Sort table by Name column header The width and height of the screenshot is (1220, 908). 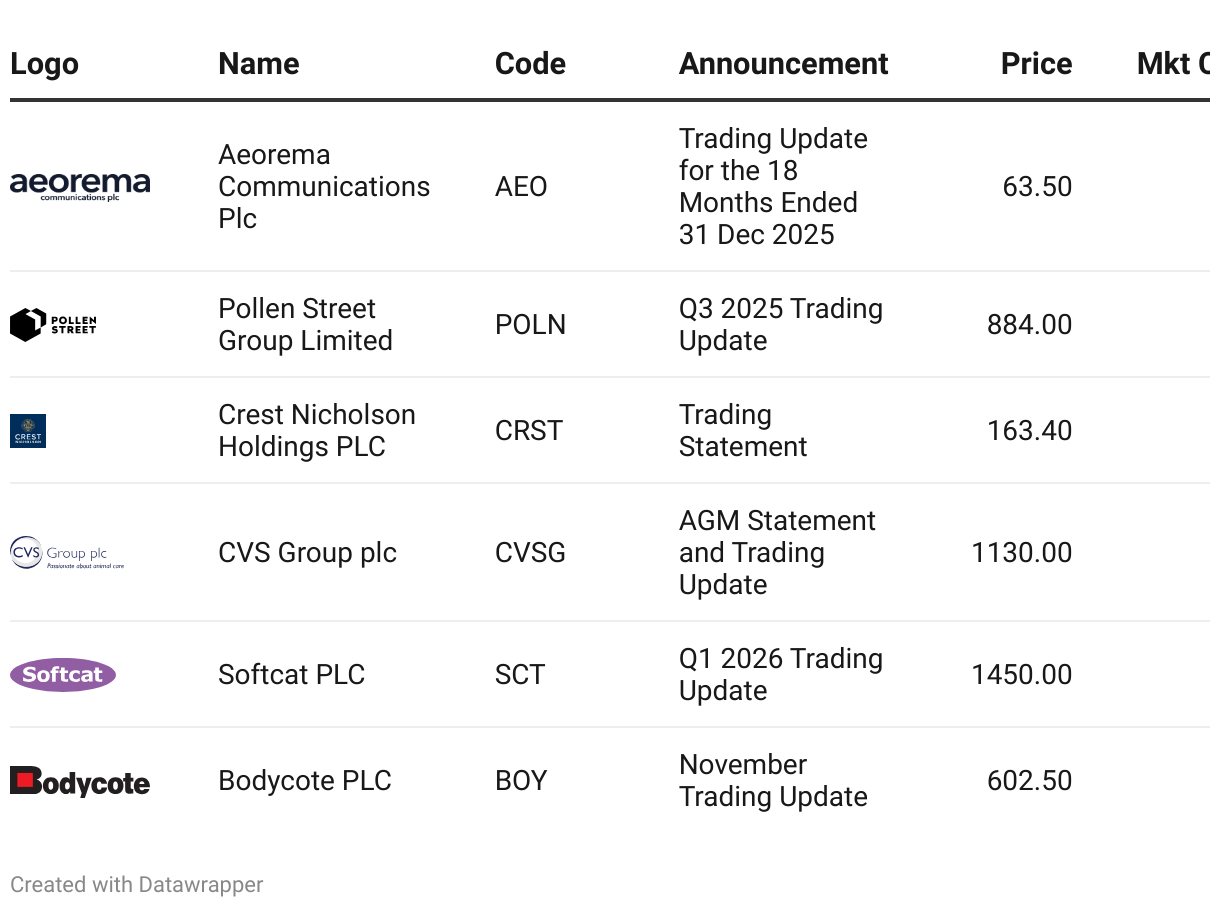pyautogui.click(x=259, y=64)
